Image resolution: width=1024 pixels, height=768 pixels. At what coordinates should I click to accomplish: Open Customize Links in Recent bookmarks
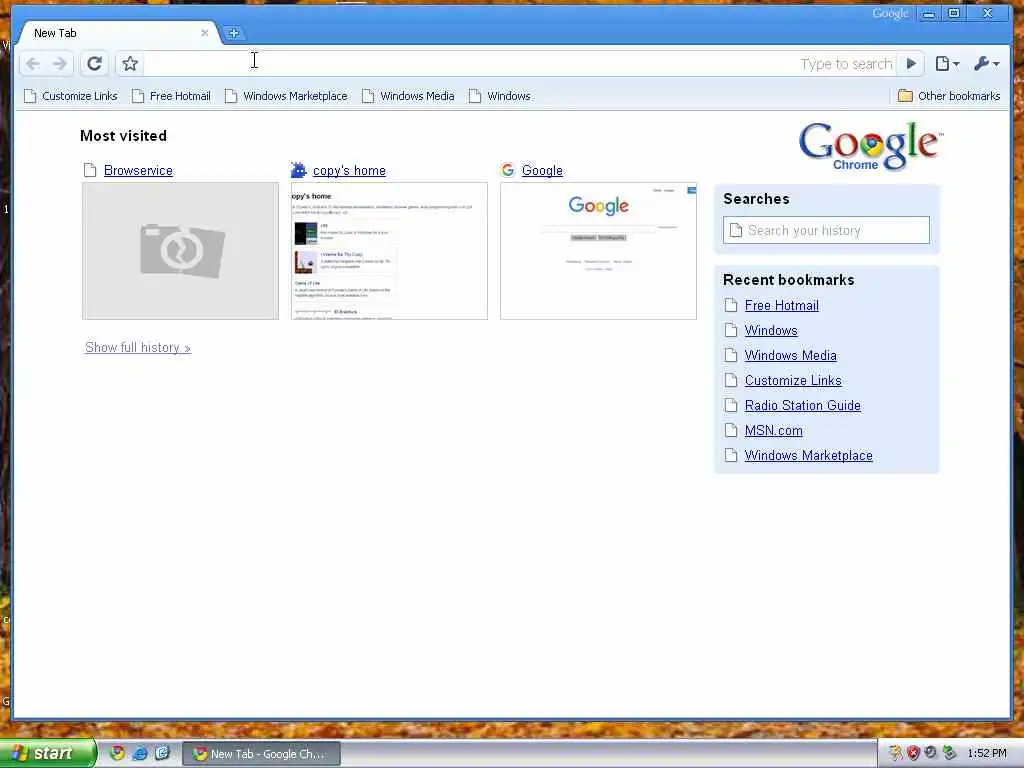coord(793,381)
